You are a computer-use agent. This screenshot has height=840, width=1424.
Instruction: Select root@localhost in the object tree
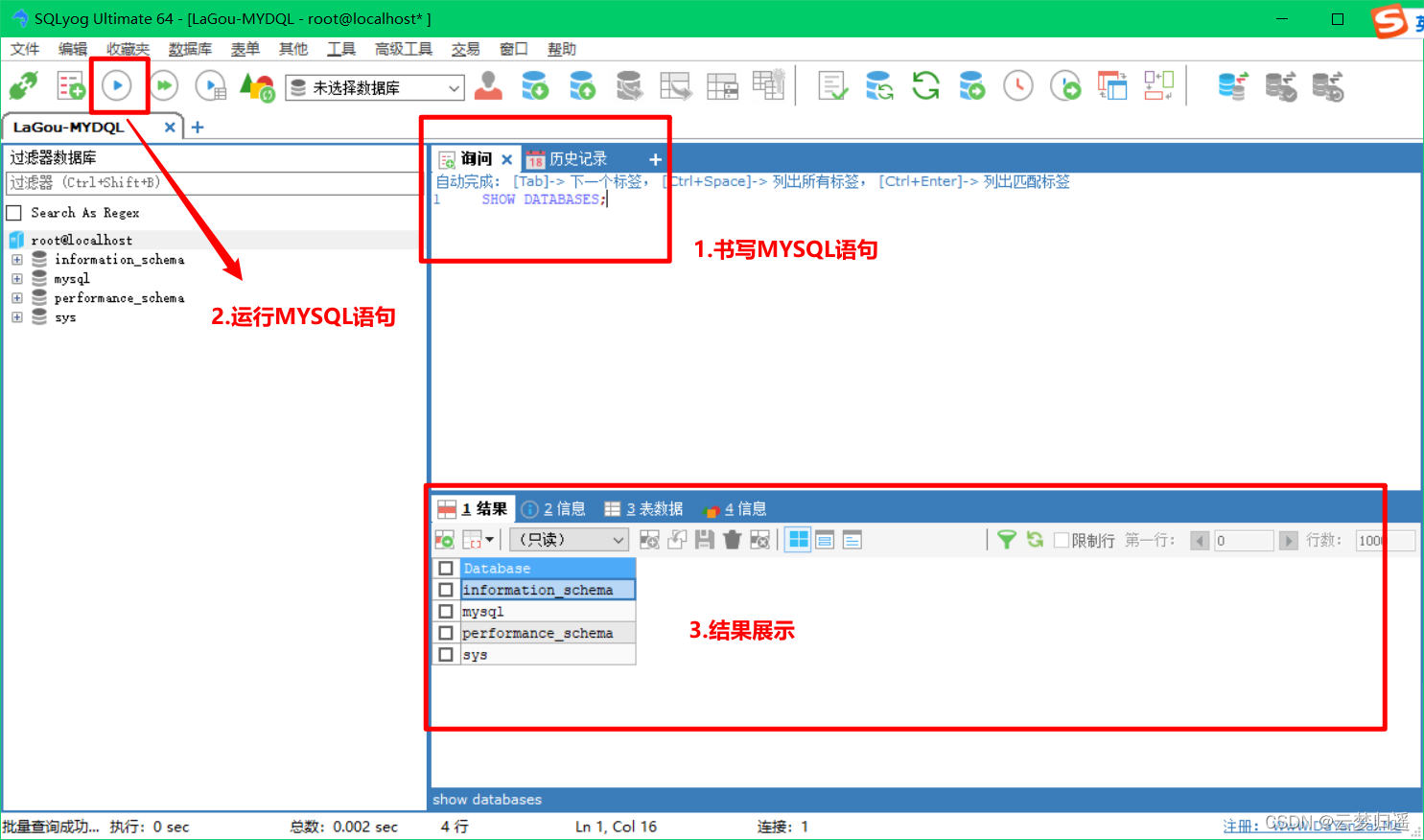pyautogui.click(x=82, y=240)
